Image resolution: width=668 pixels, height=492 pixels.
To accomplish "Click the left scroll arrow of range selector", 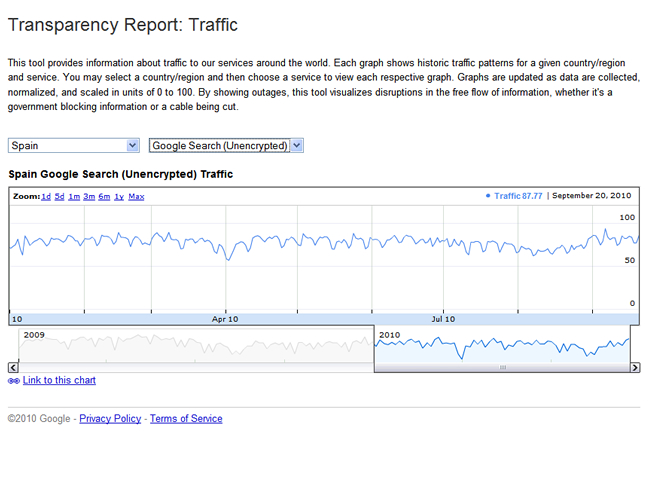I will coord(13,368).
